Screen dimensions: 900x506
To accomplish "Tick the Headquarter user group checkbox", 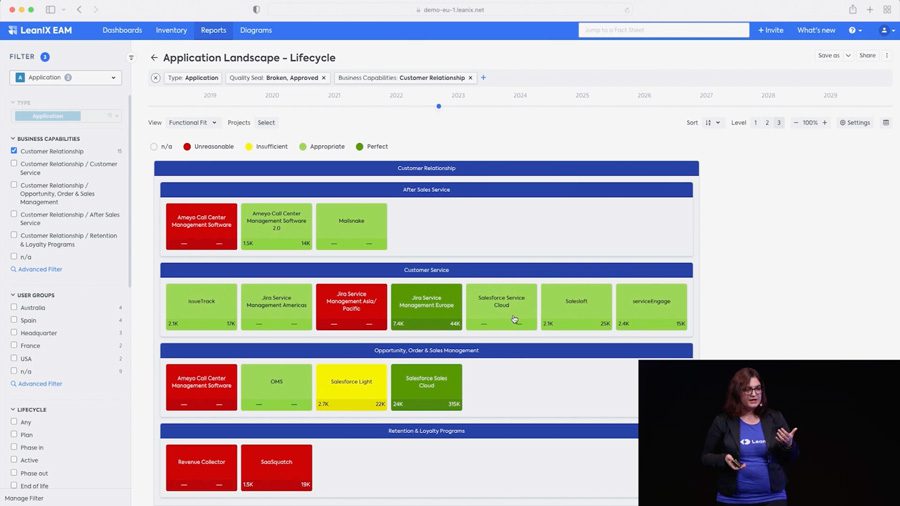I will pos(14,333).
